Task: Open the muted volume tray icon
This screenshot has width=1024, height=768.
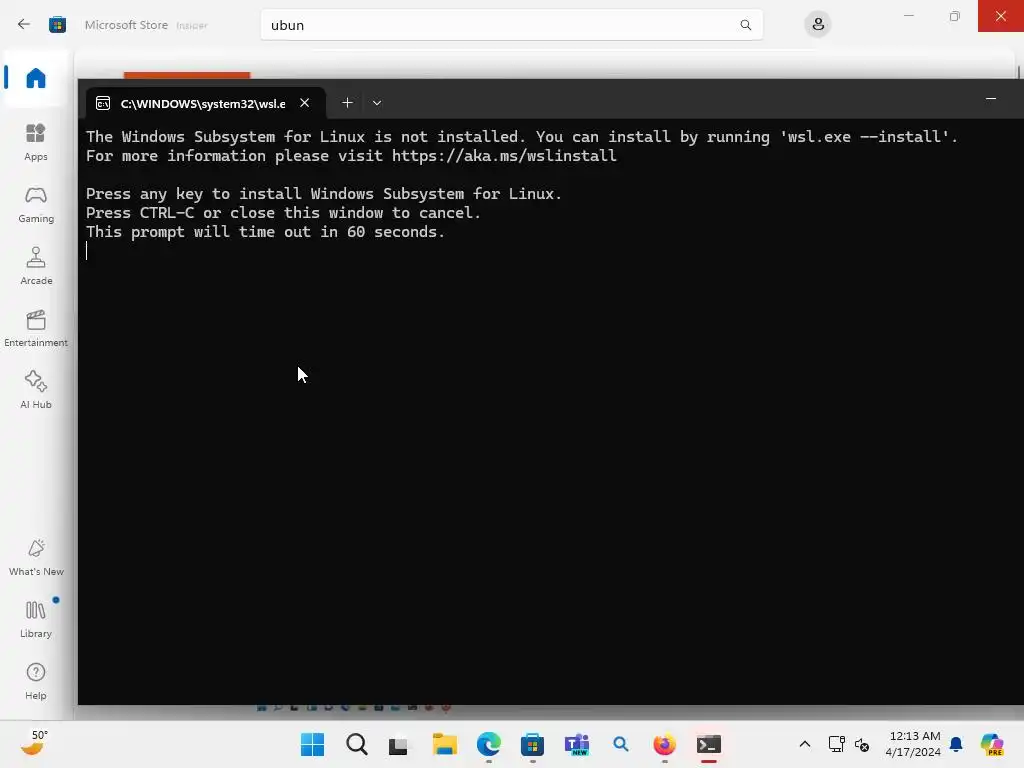Action: 862,744
